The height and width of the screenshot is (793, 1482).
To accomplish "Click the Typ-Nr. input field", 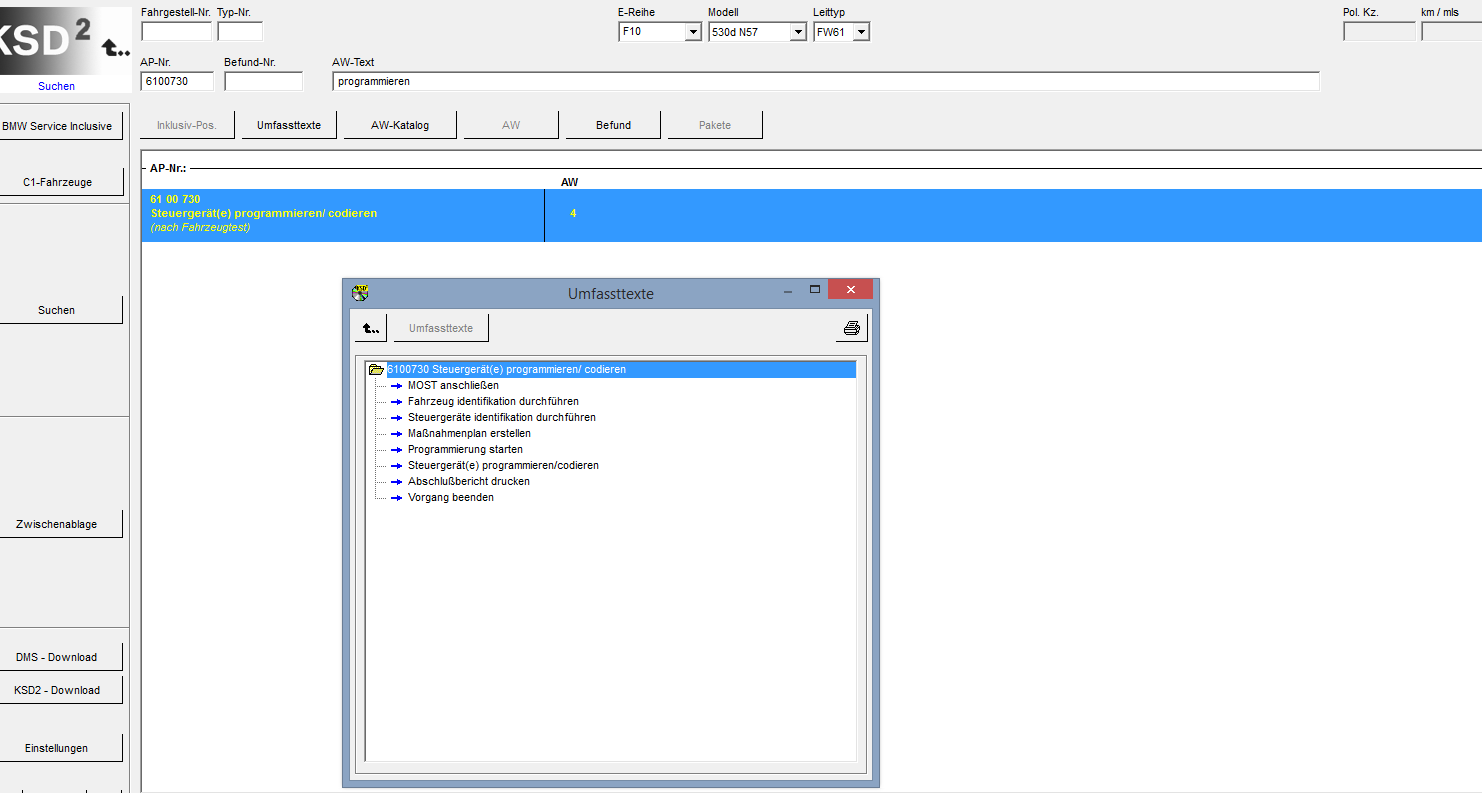I will [x=240, y=31].
